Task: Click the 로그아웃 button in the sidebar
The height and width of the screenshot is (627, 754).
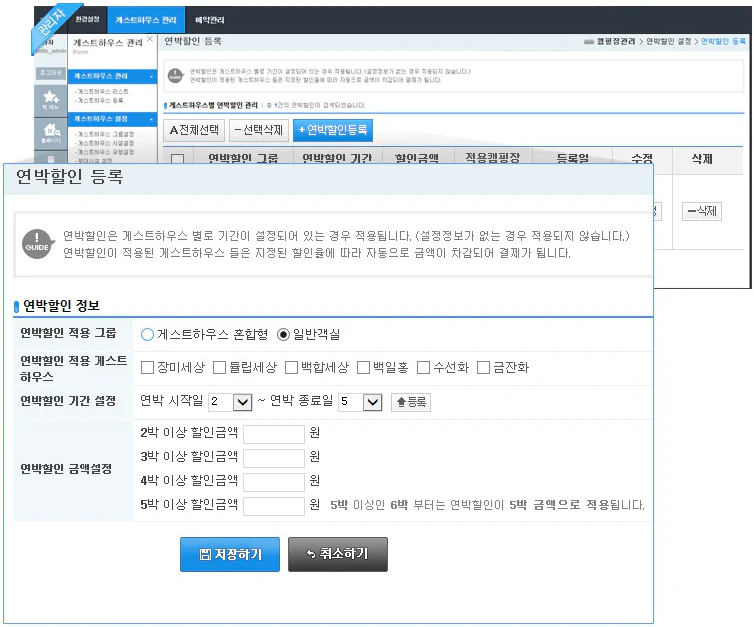Action: [x=50, y=73]
